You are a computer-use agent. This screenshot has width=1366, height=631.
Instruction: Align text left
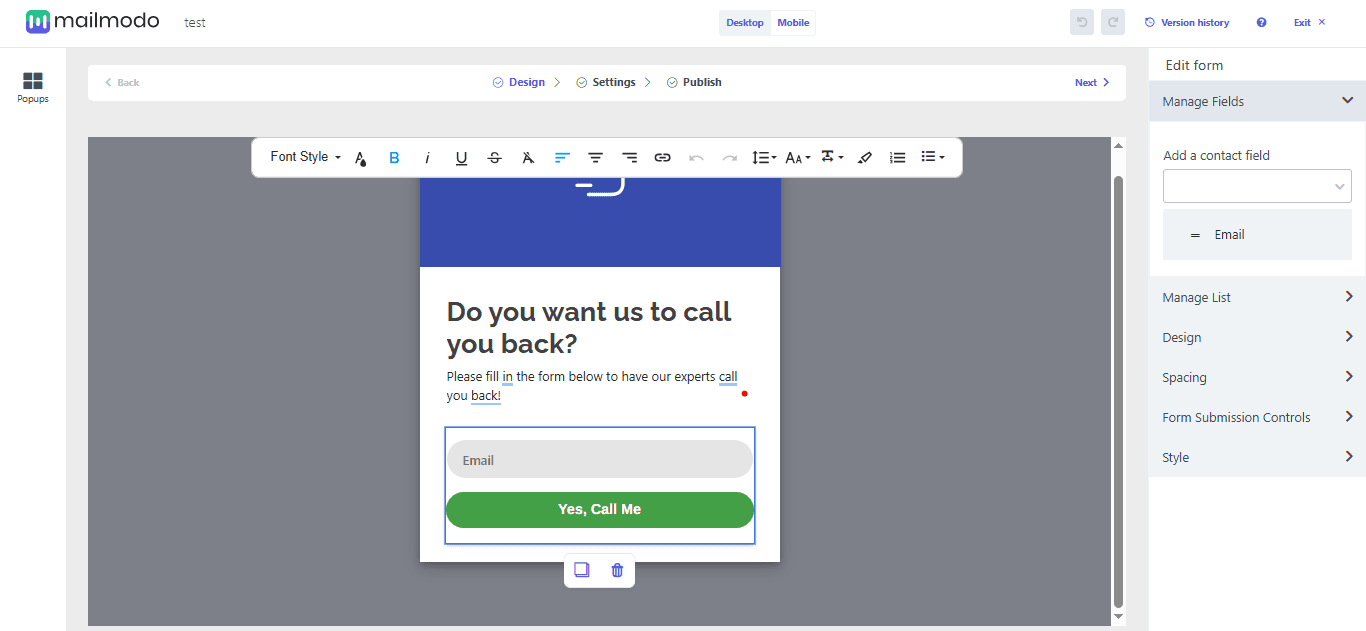562,158
